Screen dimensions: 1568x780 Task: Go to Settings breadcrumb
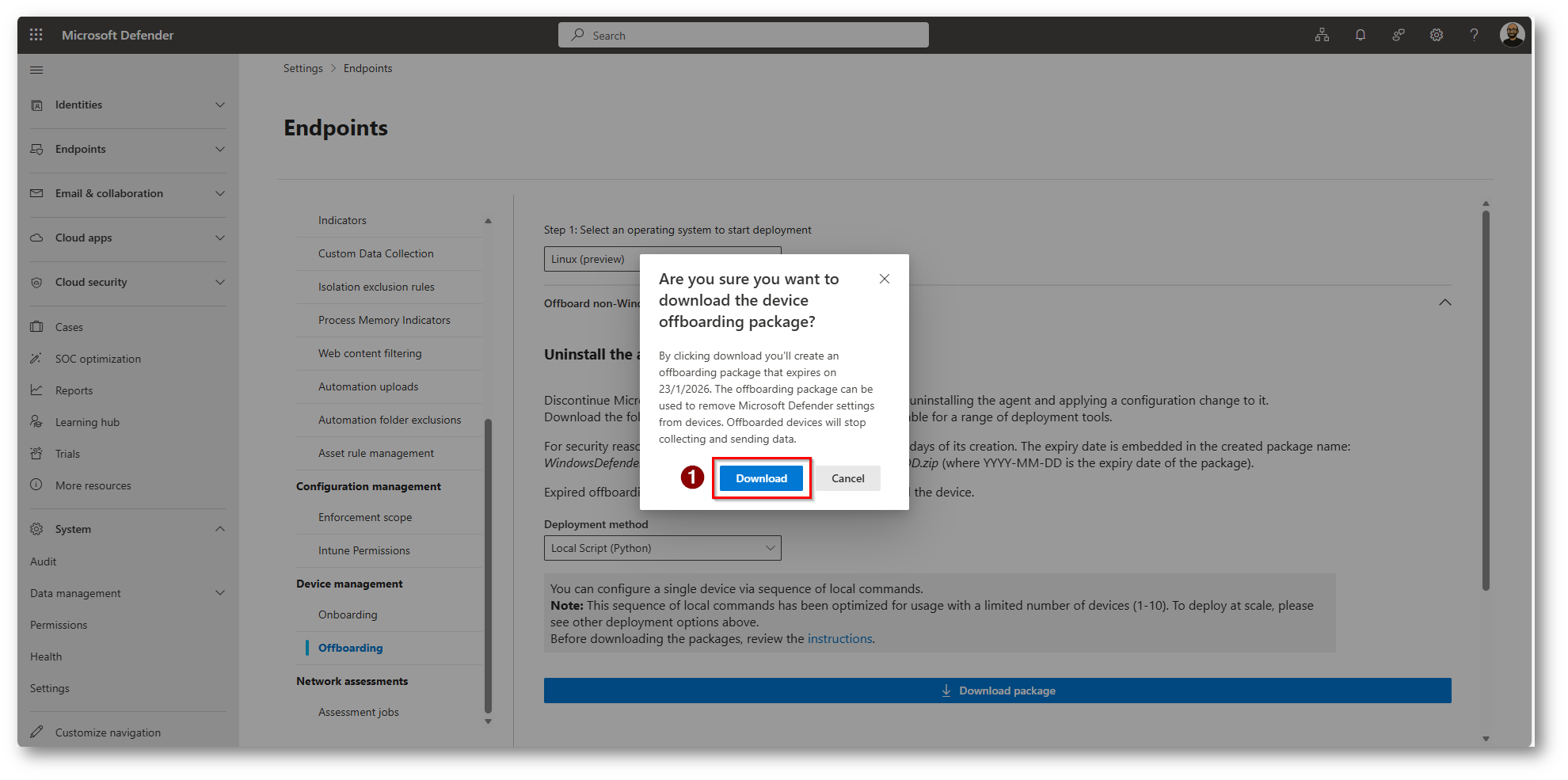tap(303, 68)
